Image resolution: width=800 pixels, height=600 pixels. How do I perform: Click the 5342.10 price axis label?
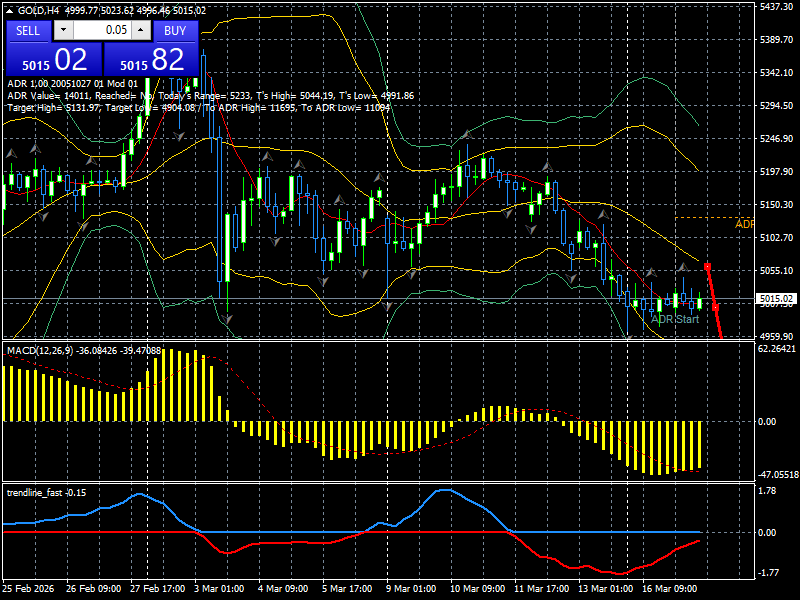[777, 72]
